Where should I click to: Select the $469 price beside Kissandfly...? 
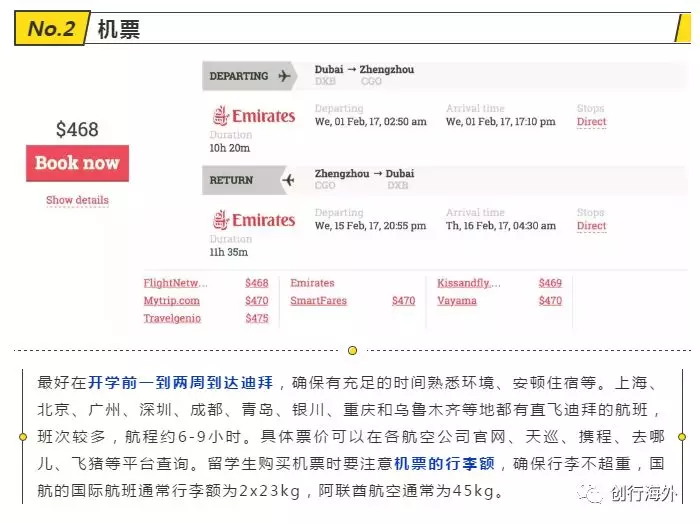click(x=550, y=283)
